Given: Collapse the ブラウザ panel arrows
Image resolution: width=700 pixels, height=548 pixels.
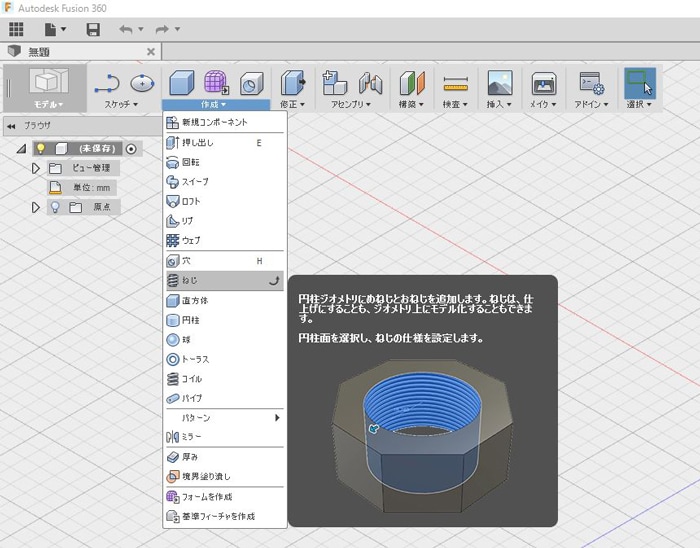Looking at the screenshot, I should [11, 127].
